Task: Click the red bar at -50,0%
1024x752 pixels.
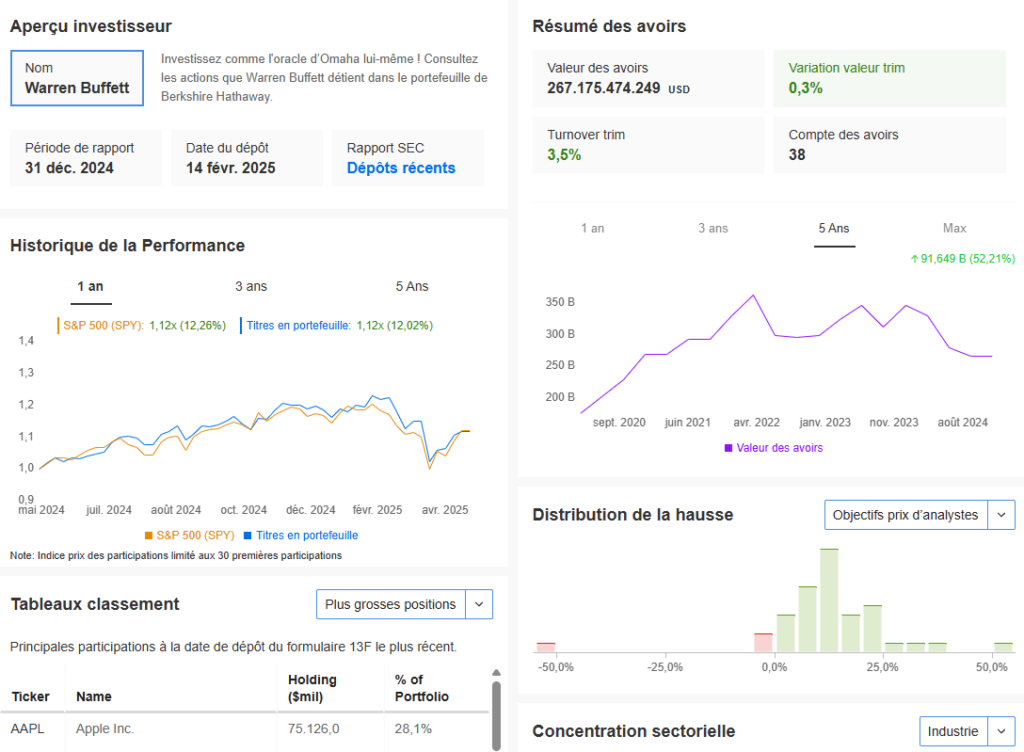Action: (545, 646)
